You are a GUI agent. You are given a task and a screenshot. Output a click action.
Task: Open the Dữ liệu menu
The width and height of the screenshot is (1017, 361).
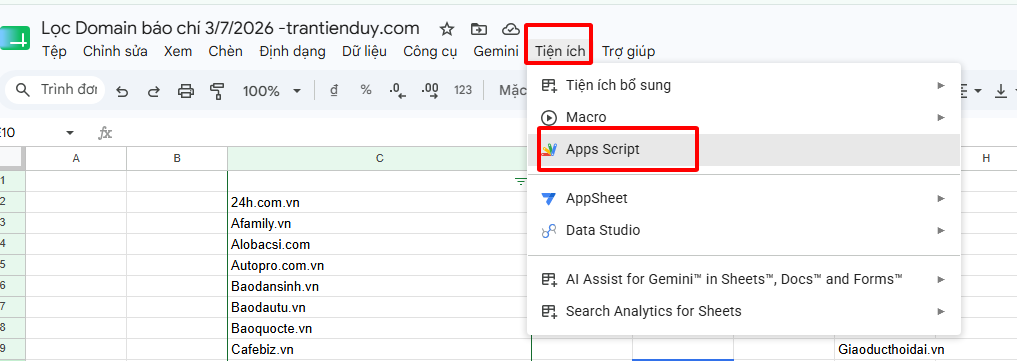pyautogui.click(x=364, y=51)
